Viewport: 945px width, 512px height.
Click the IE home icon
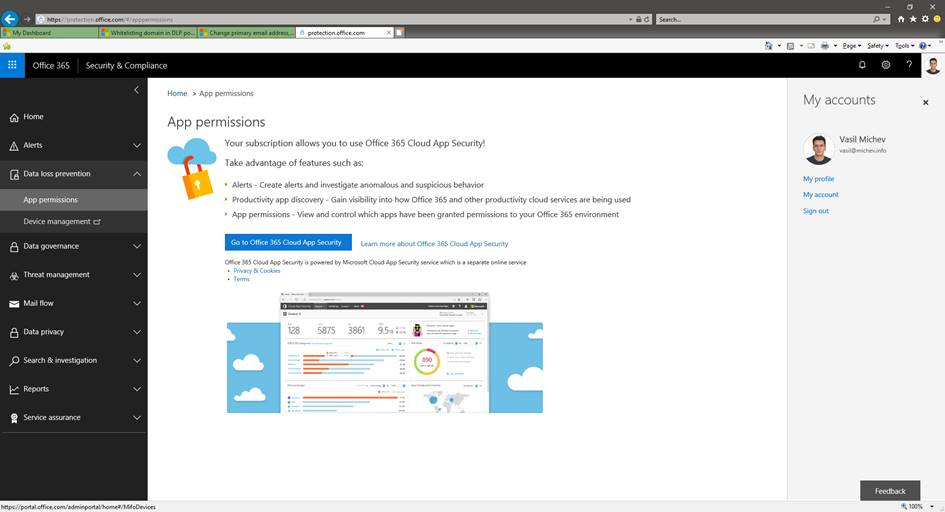point(901,19)
